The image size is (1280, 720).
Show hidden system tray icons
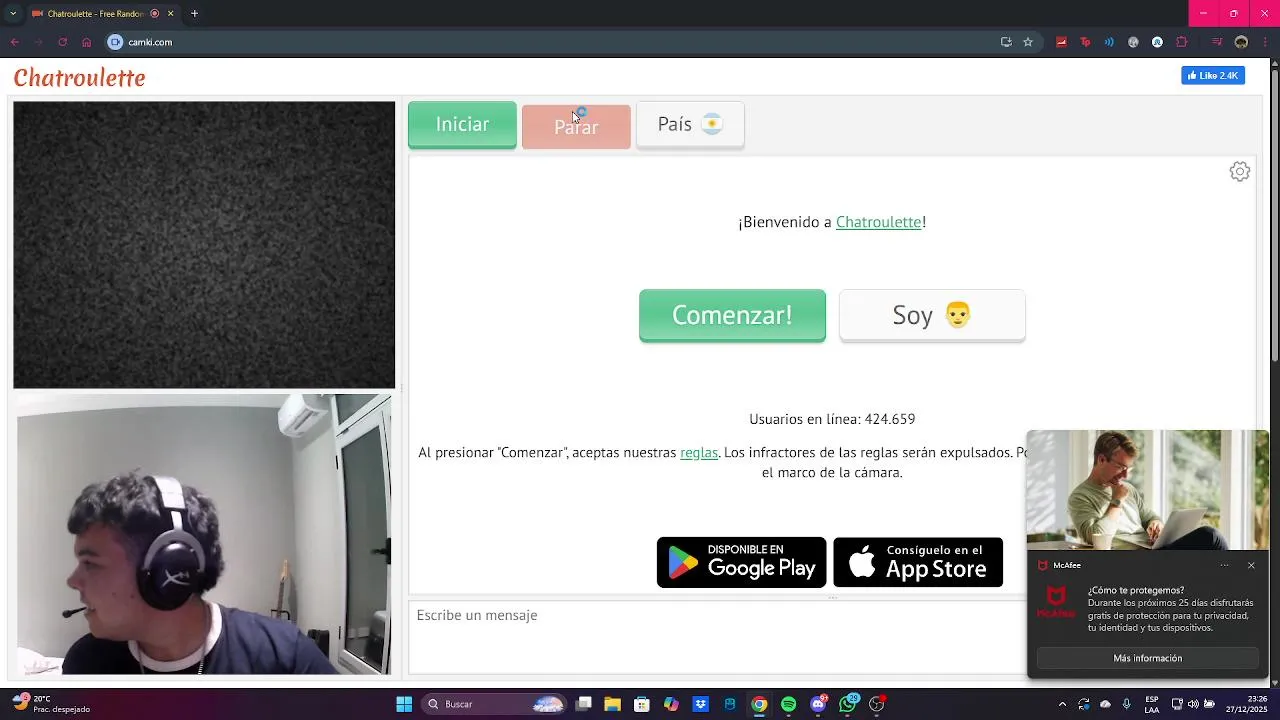1062,704
